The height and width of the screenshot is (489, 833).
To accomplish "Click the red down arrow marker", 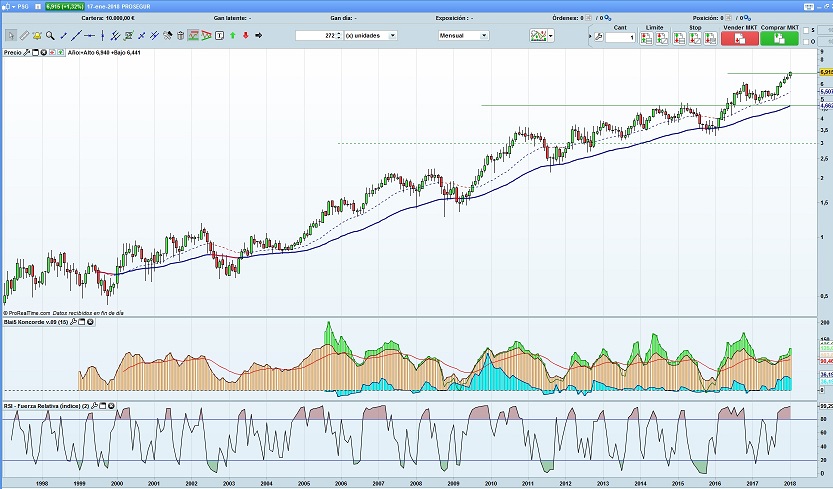I will (245, 36).
